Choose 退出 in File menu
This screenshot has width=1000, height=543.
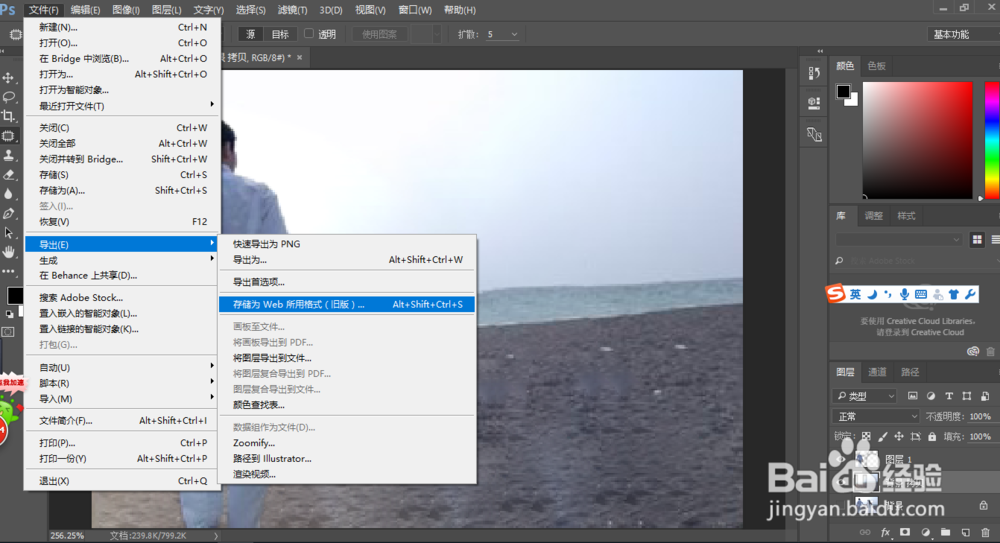pos(122,480)
